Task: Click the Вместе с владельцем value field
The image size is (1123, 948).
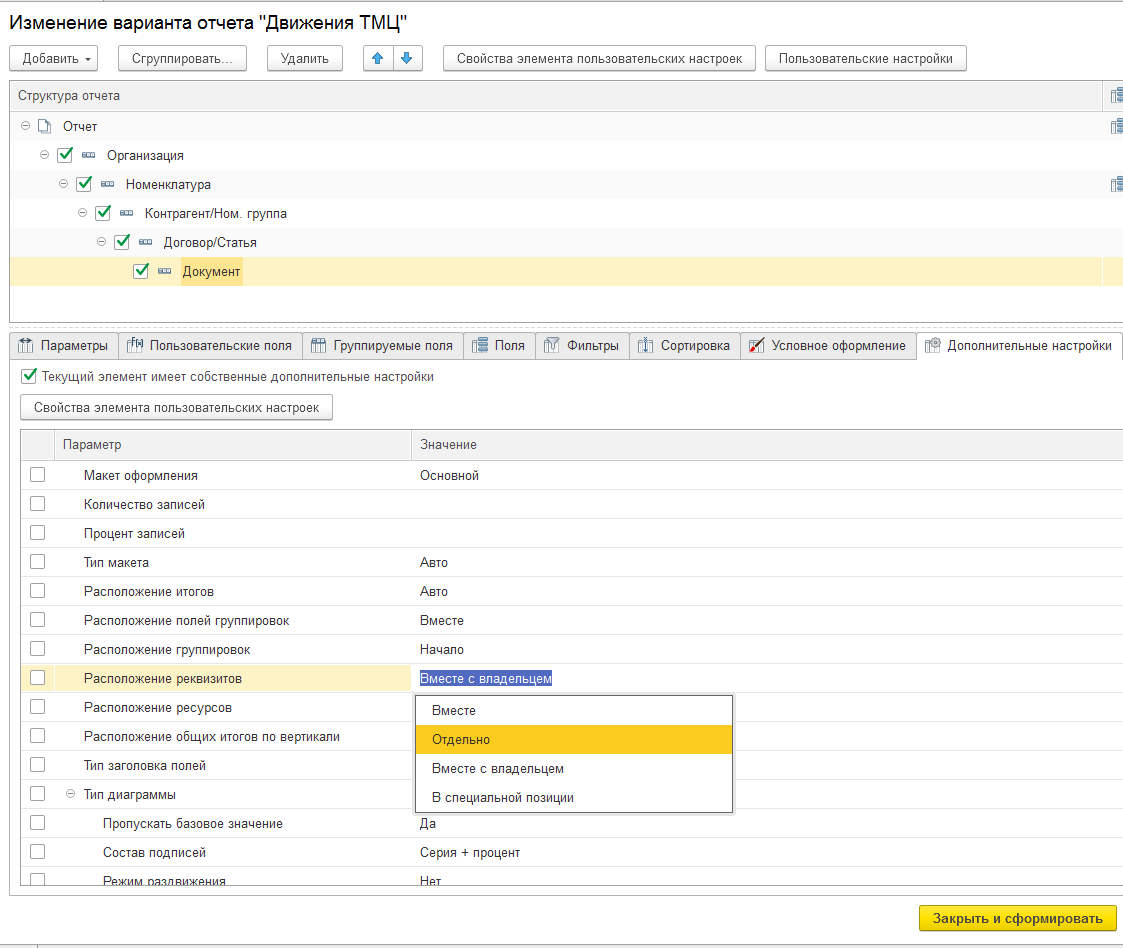Action: [x=486, y=678]
